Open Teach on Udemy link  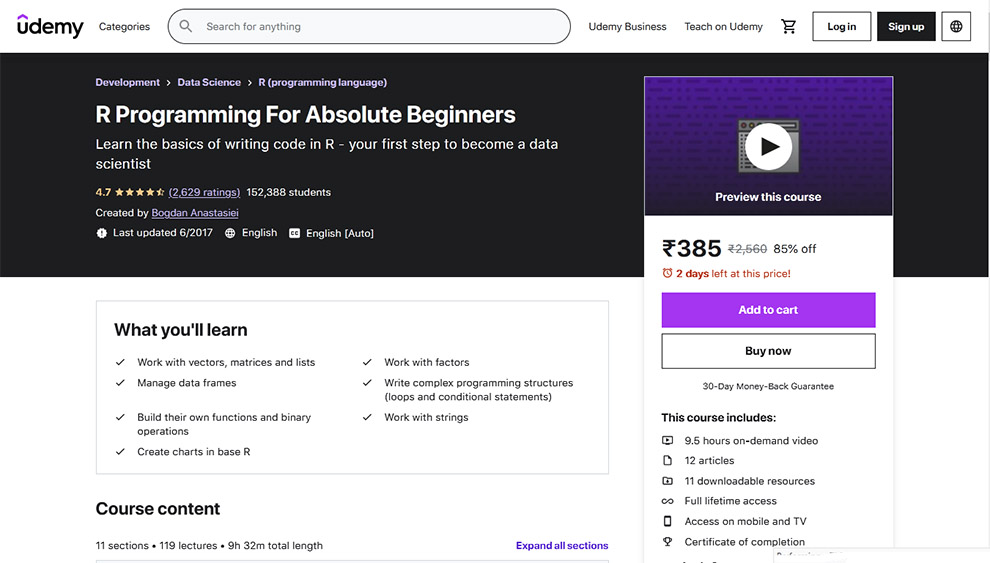coord(724,27)
